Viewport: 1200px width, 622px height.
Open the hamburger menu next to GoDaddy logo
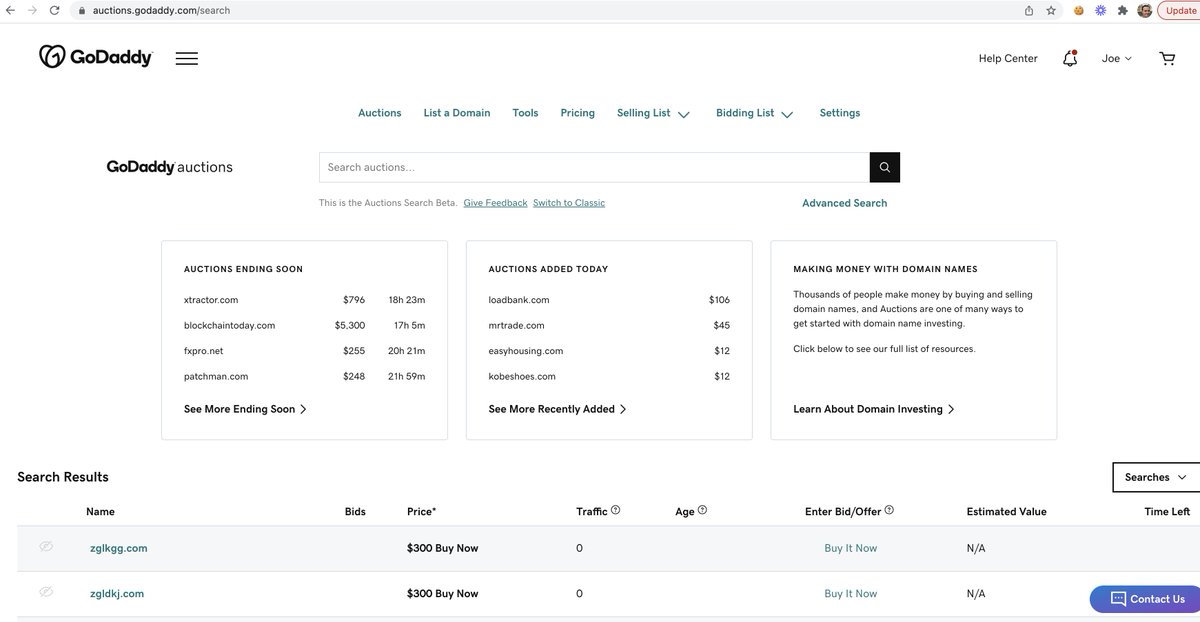[186, 58]
